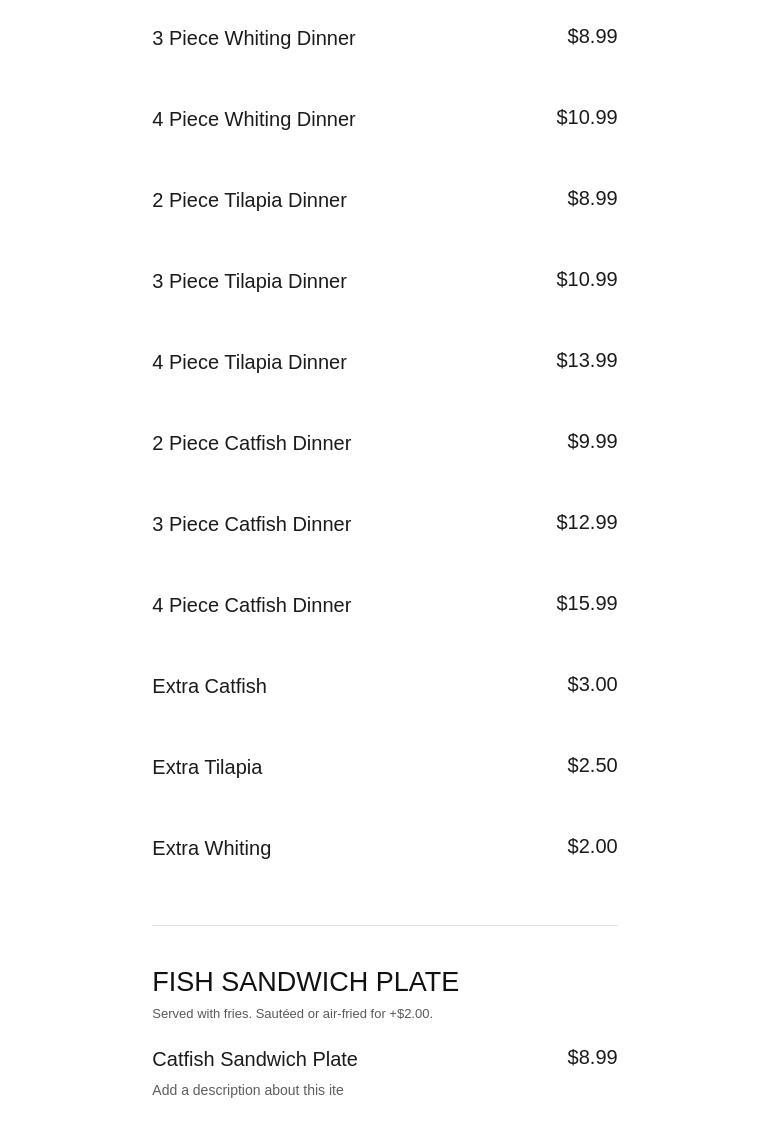Click the 2 Piece Catfish Dinner name
This screenshot has height=1136, width=770.
pyautogui.click(x=251, y=443)
